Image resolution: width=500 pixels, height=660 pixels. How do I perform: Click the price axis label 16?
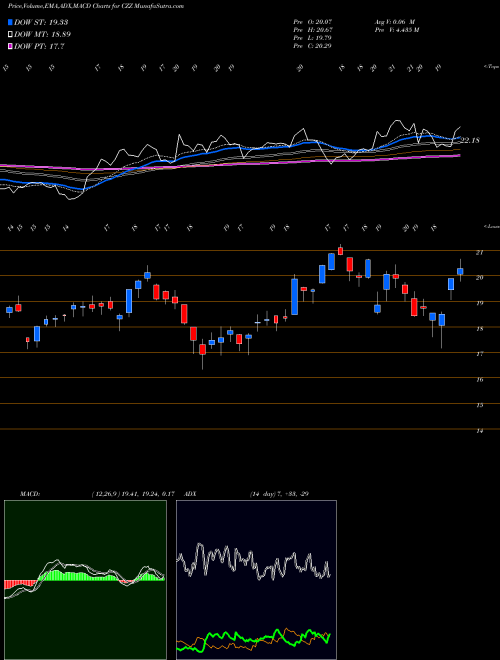point(479,380)
